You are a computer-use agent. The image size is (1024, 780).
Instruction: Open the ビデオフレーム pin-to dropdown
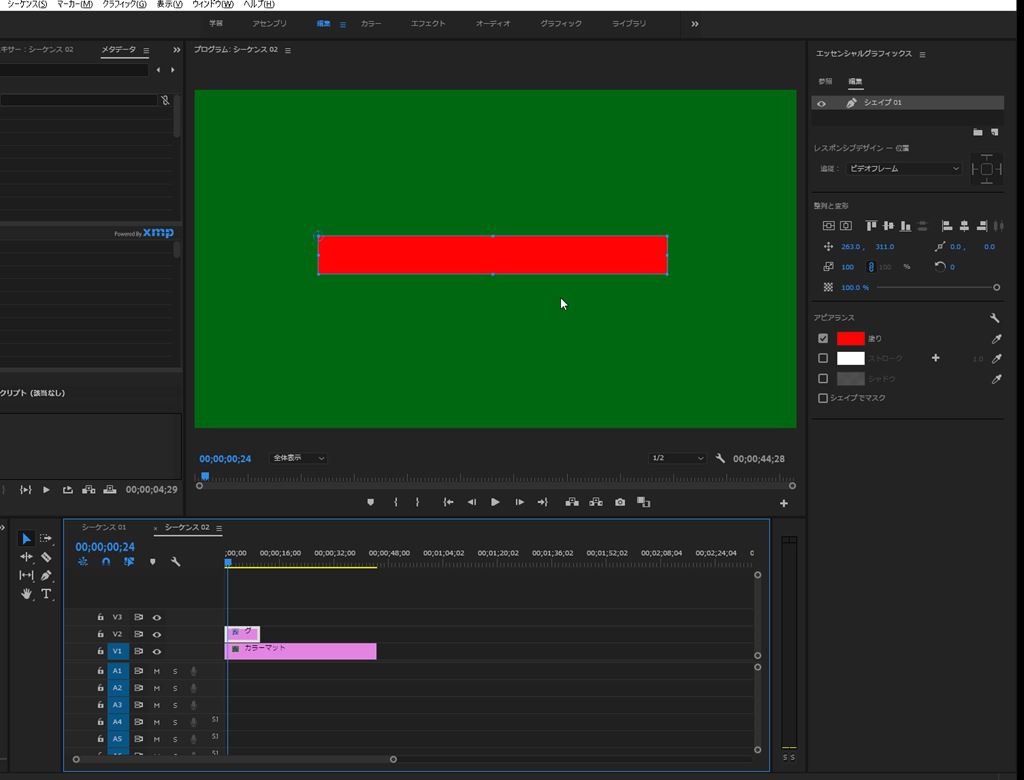904,169
